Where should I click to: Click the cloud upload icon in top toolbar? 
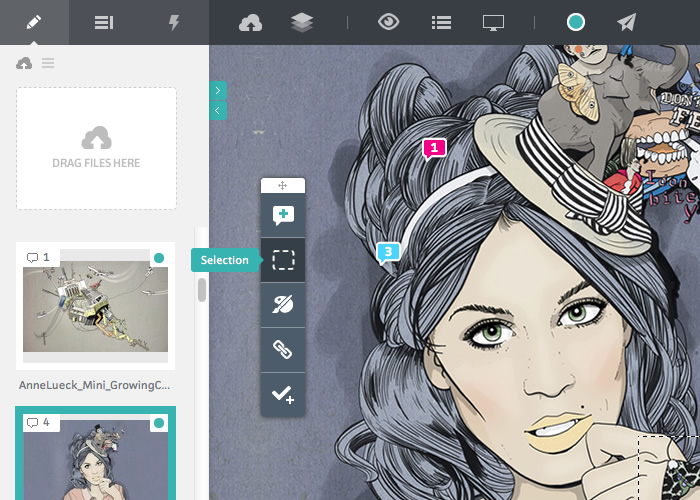(x=250, y=22)
